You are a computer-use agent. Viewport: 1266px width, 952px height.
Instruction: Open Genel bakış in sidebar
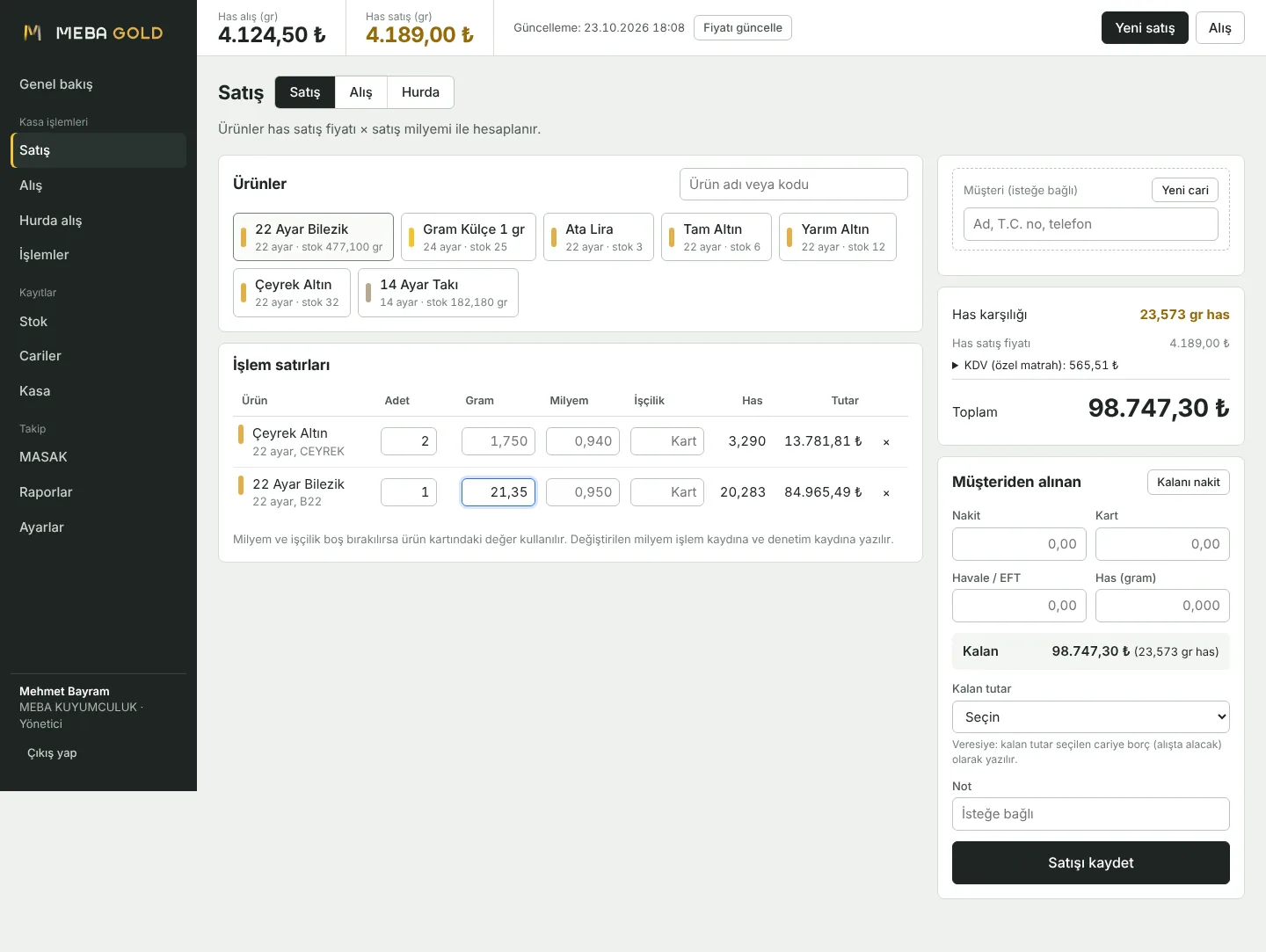[98, 84]
